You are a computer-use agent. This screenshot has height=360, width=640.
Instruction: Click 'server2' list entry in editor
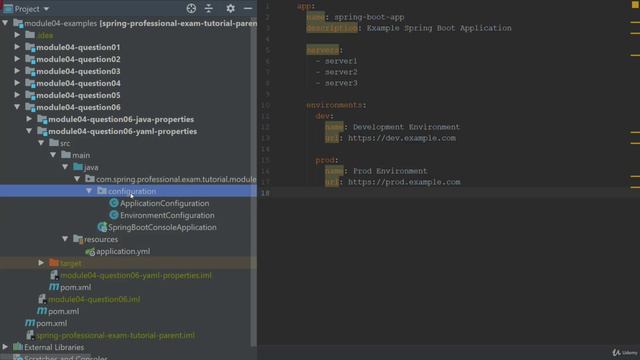[x=341, y=72]
